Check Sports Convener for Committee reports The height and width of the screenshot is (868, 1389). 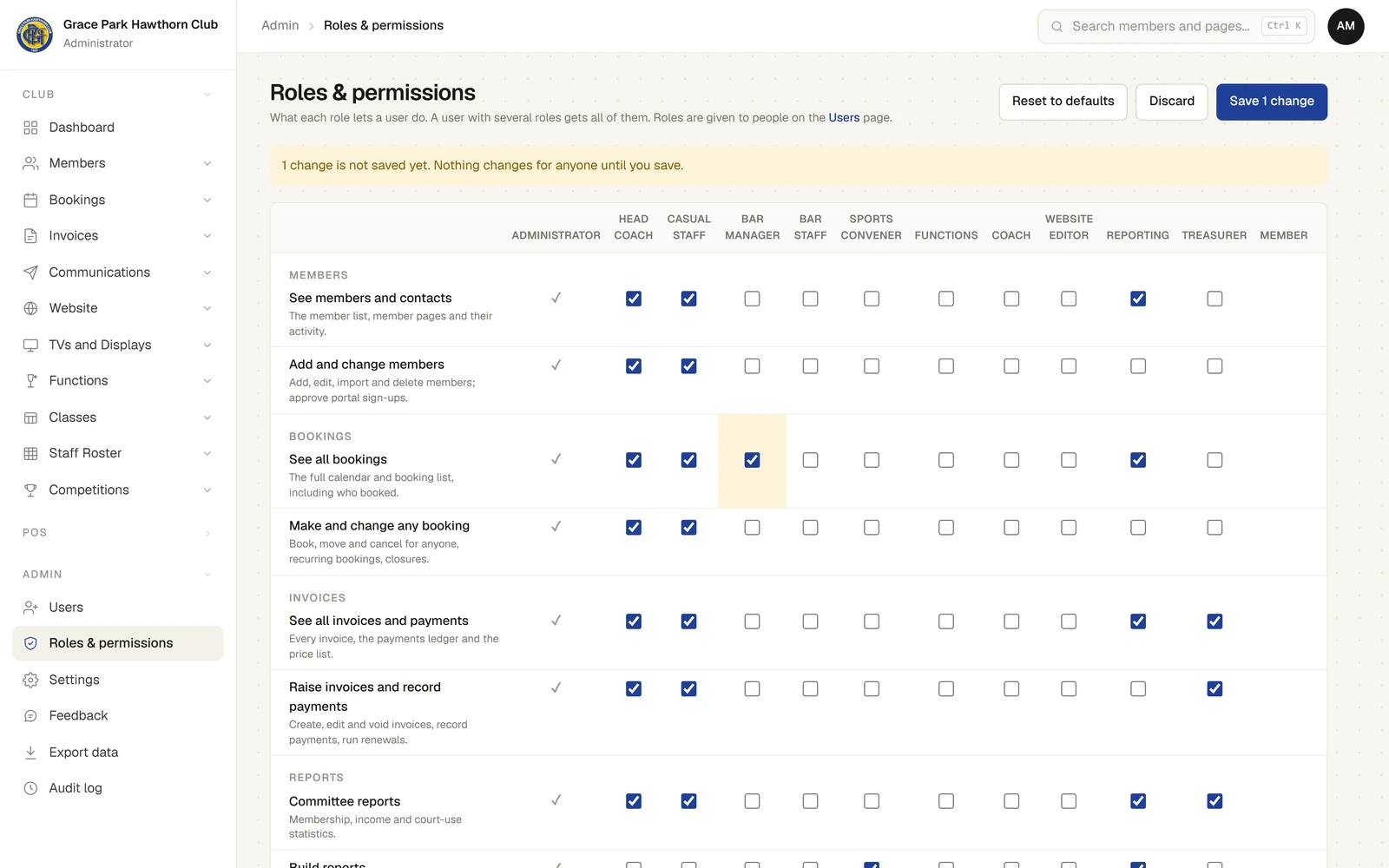872,801
